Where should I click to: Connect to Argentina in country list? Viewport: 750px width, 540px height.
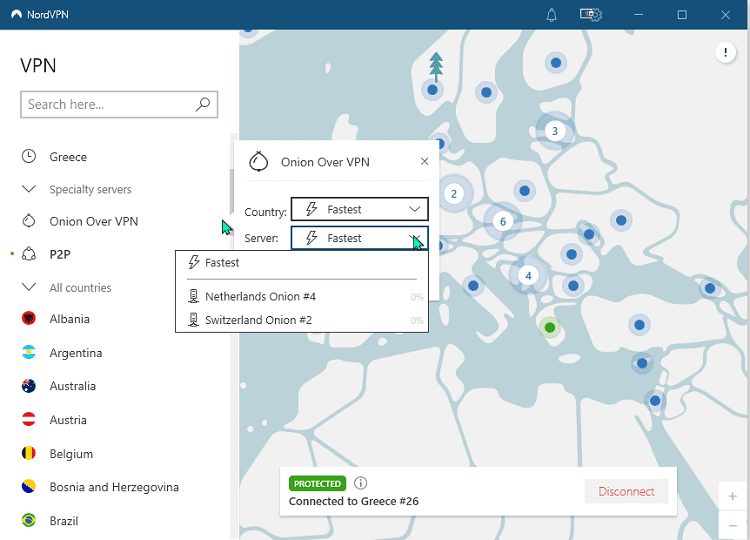click(x=76, y=353)
